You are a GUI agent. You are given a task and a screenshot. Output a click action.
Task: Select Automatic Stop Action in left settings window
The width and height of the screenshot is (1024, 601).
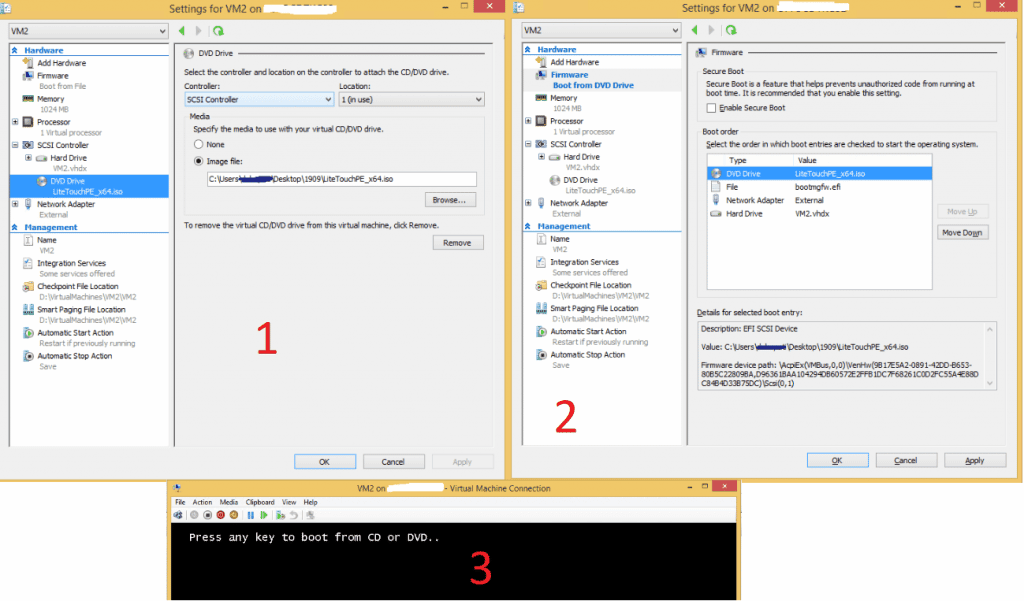(74, 356)
